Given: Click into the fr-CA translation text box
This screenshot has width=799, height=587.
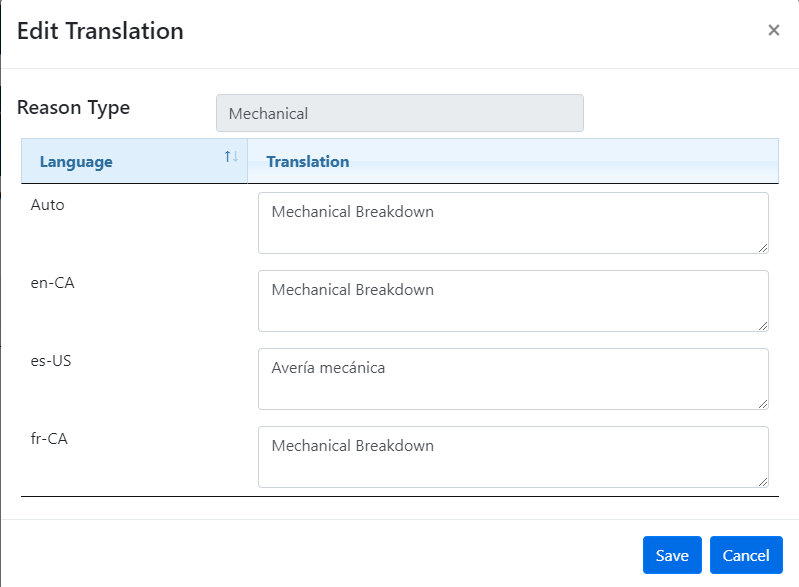Looking at the screenshot, I should (512, 457).
